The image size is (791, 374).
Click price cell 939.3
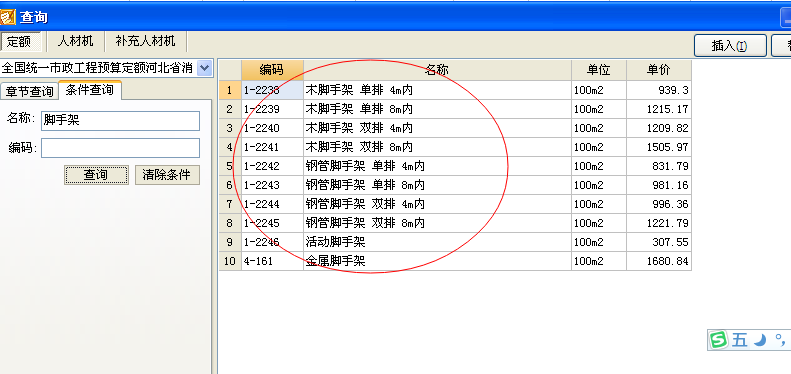tap(659, 90)
